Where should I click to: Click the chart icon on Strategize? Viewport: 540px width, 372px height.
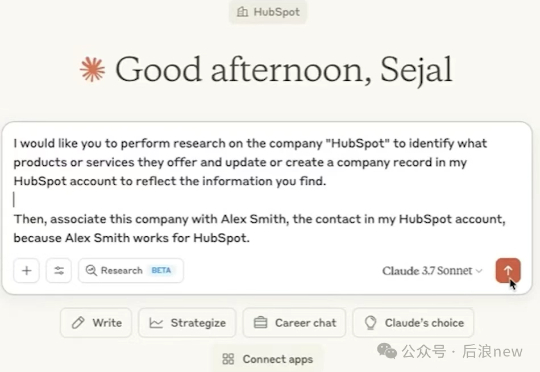tap(156, 323)
